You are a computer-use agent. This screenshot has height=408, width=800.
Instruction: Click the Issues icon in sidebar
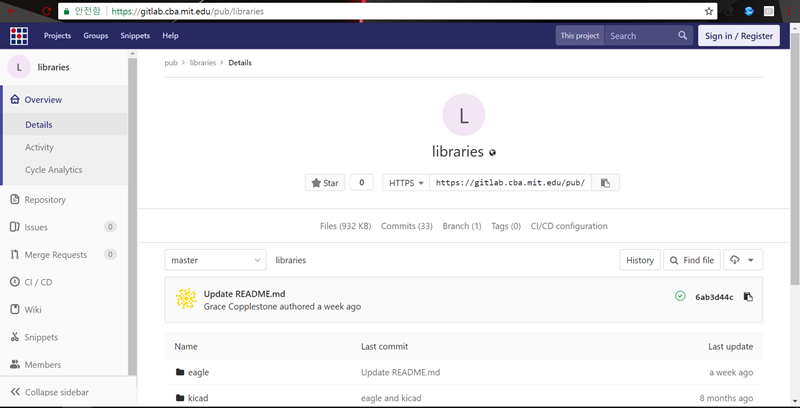[15, 227]
